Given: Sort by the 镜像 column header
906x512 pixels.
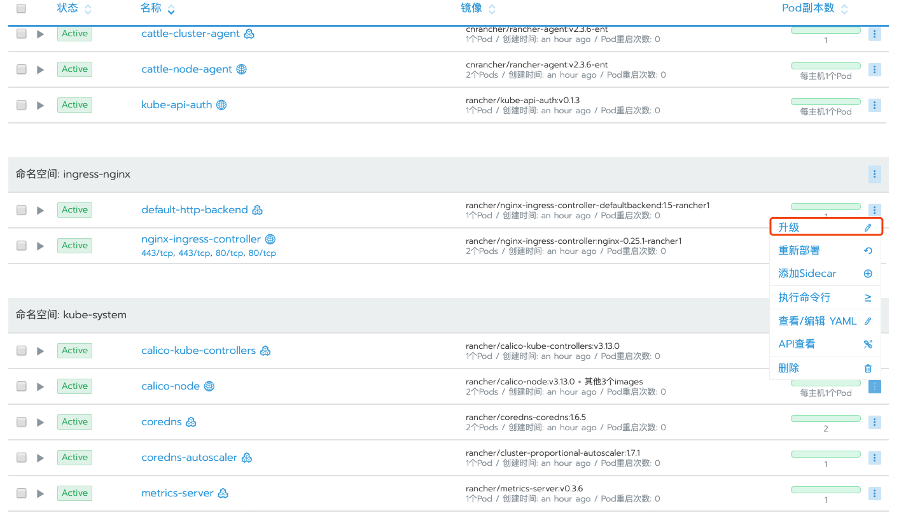Looking at the screenshot, I should tap(478, 8).
